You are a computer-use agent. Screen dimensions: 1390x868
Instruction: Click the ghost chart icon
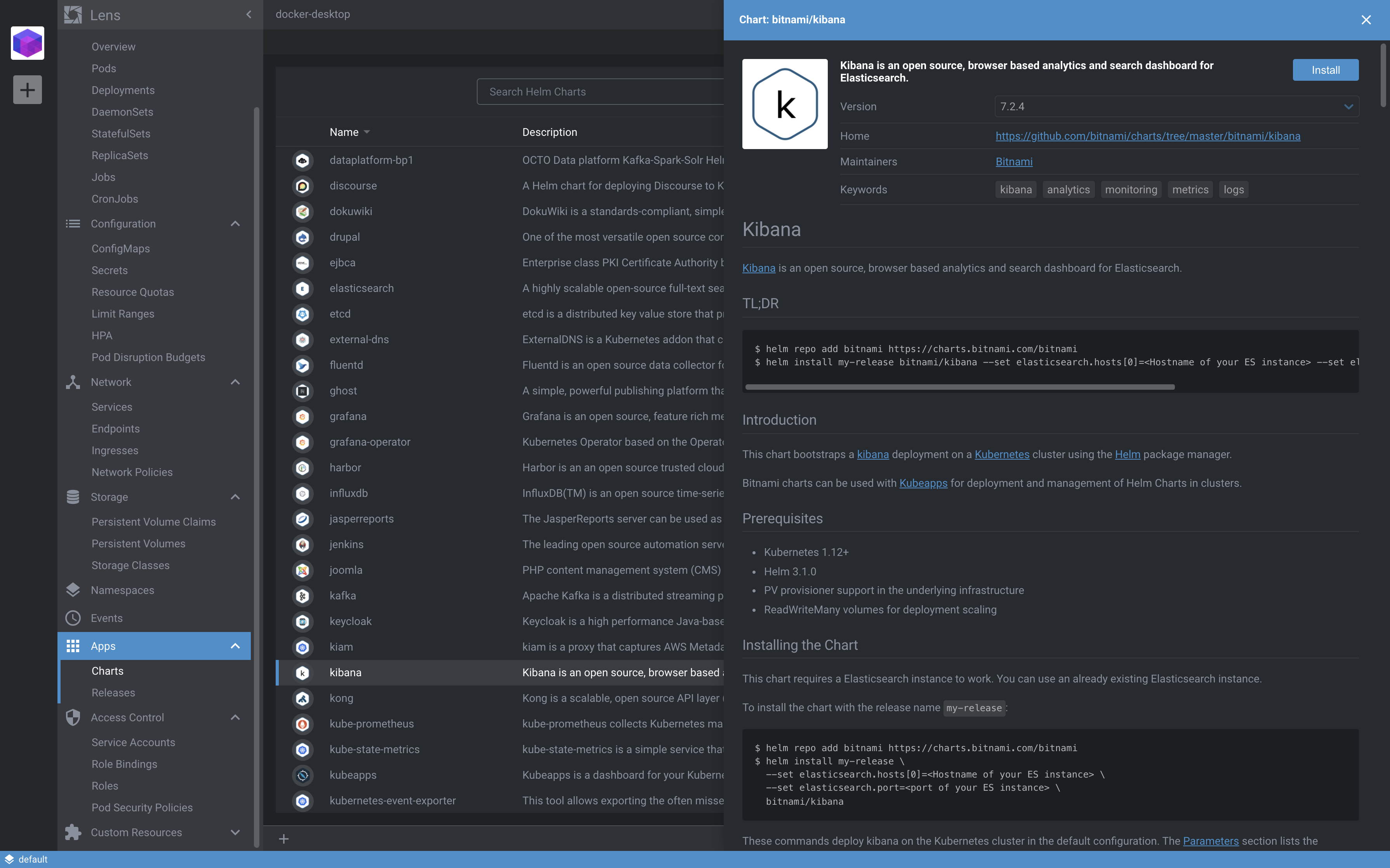click(302, 391)
